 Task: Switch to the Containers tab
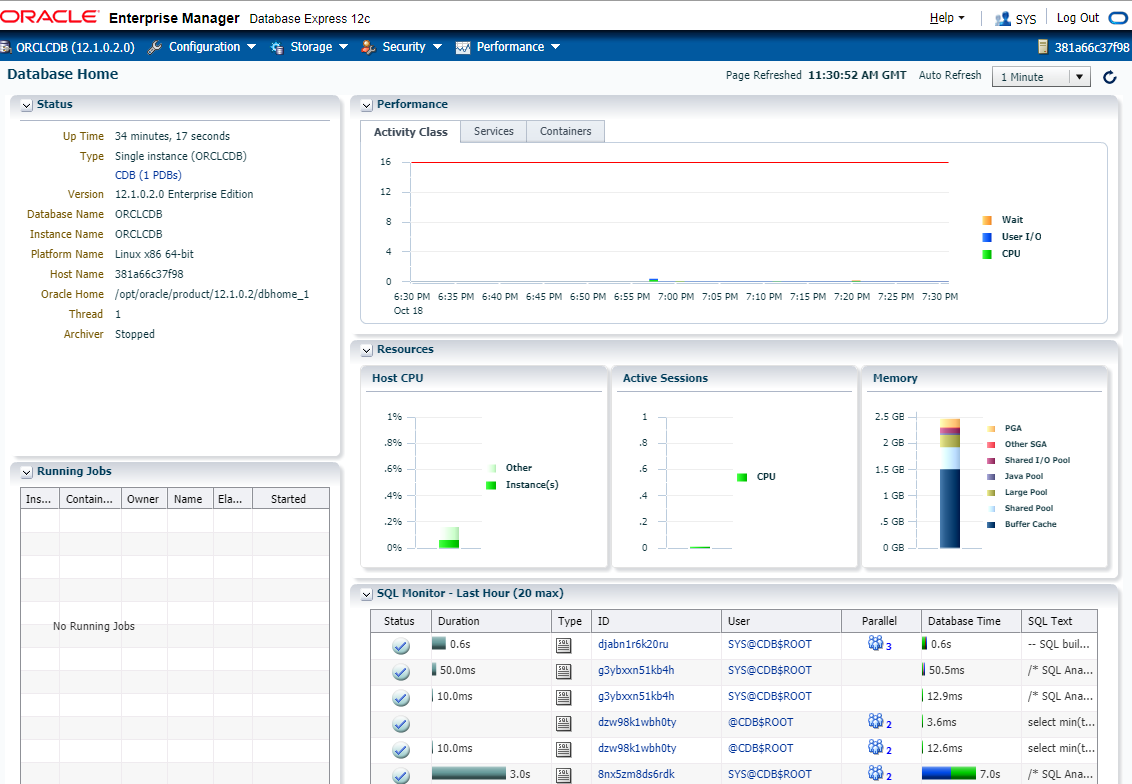[x=565, y=131]
